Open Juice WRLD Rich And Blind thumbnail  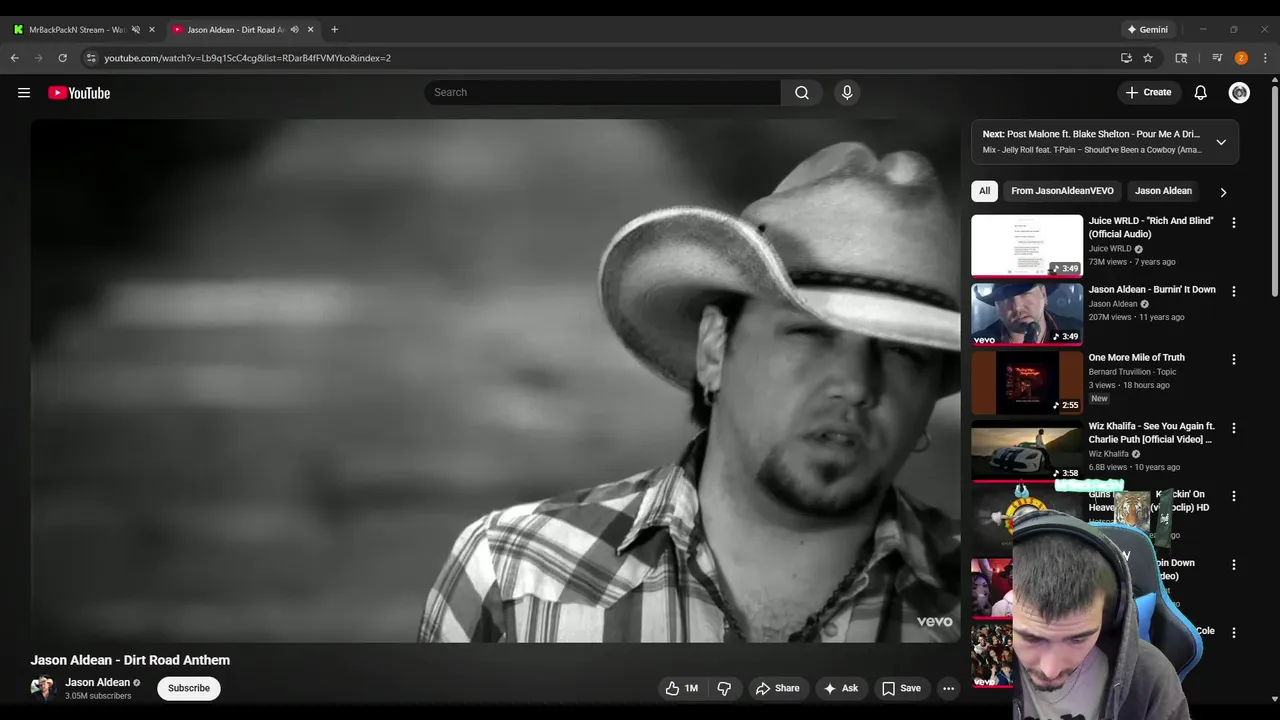tap(1027, 245)
